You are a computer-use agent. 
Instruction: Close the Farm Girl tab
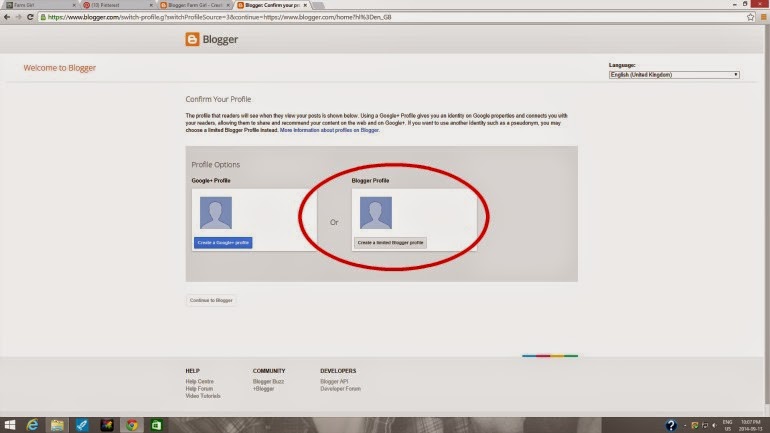coord(74,5)
